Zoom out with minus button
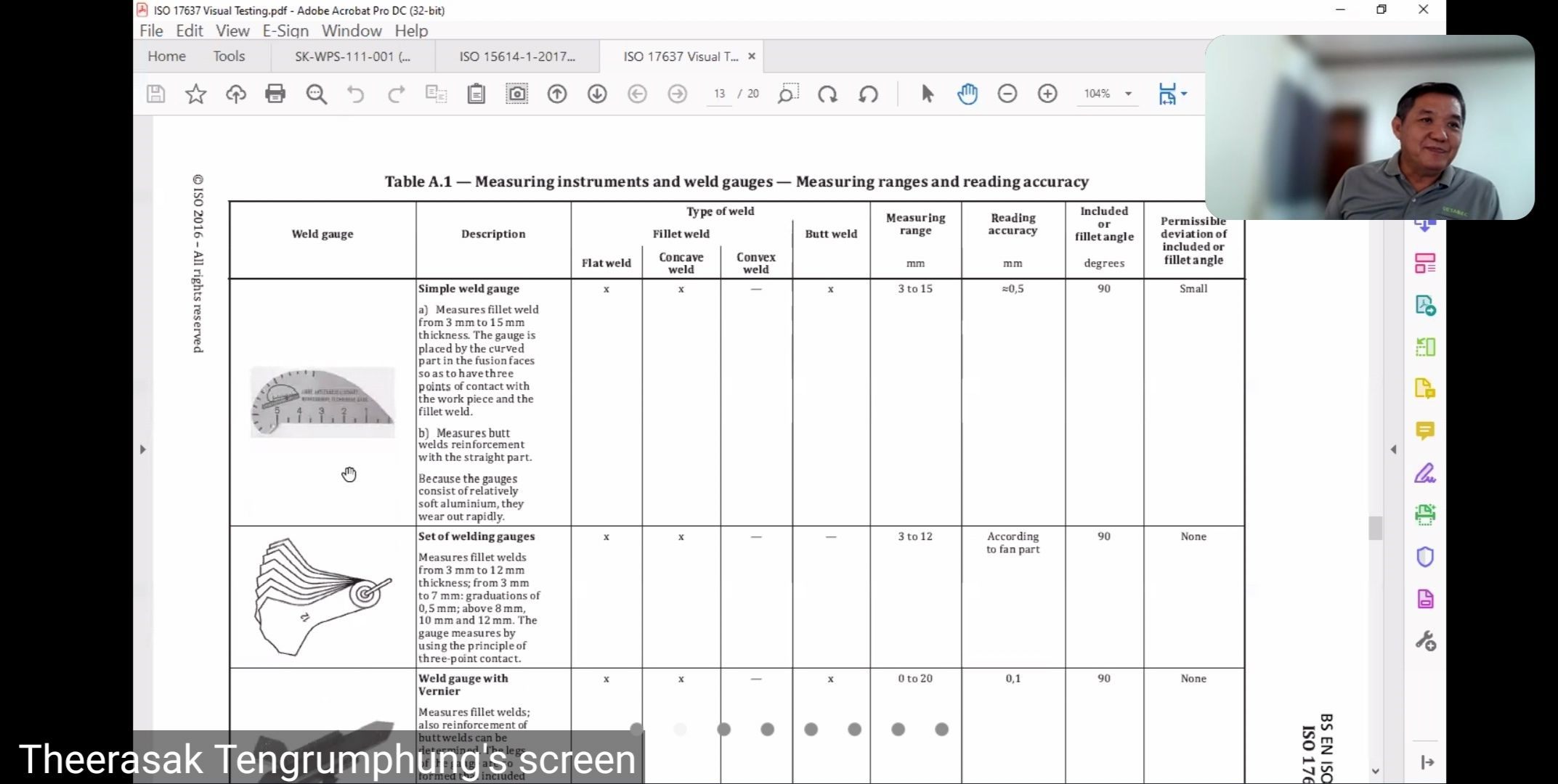Screen dimensions: 1558x784 [1007, 94]
